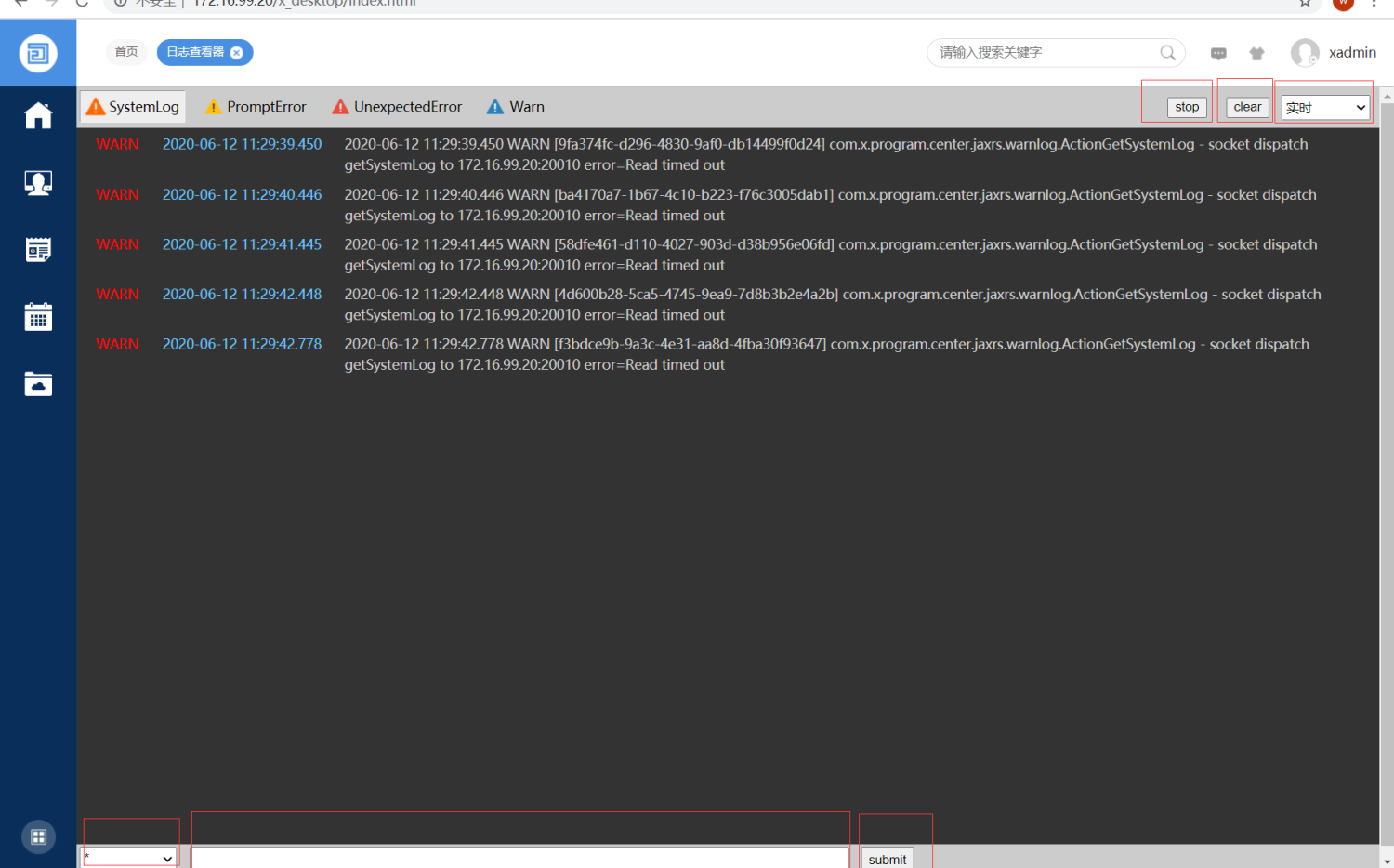
Task: Expand the 实时 dropdown
Action: point(1325,108)
